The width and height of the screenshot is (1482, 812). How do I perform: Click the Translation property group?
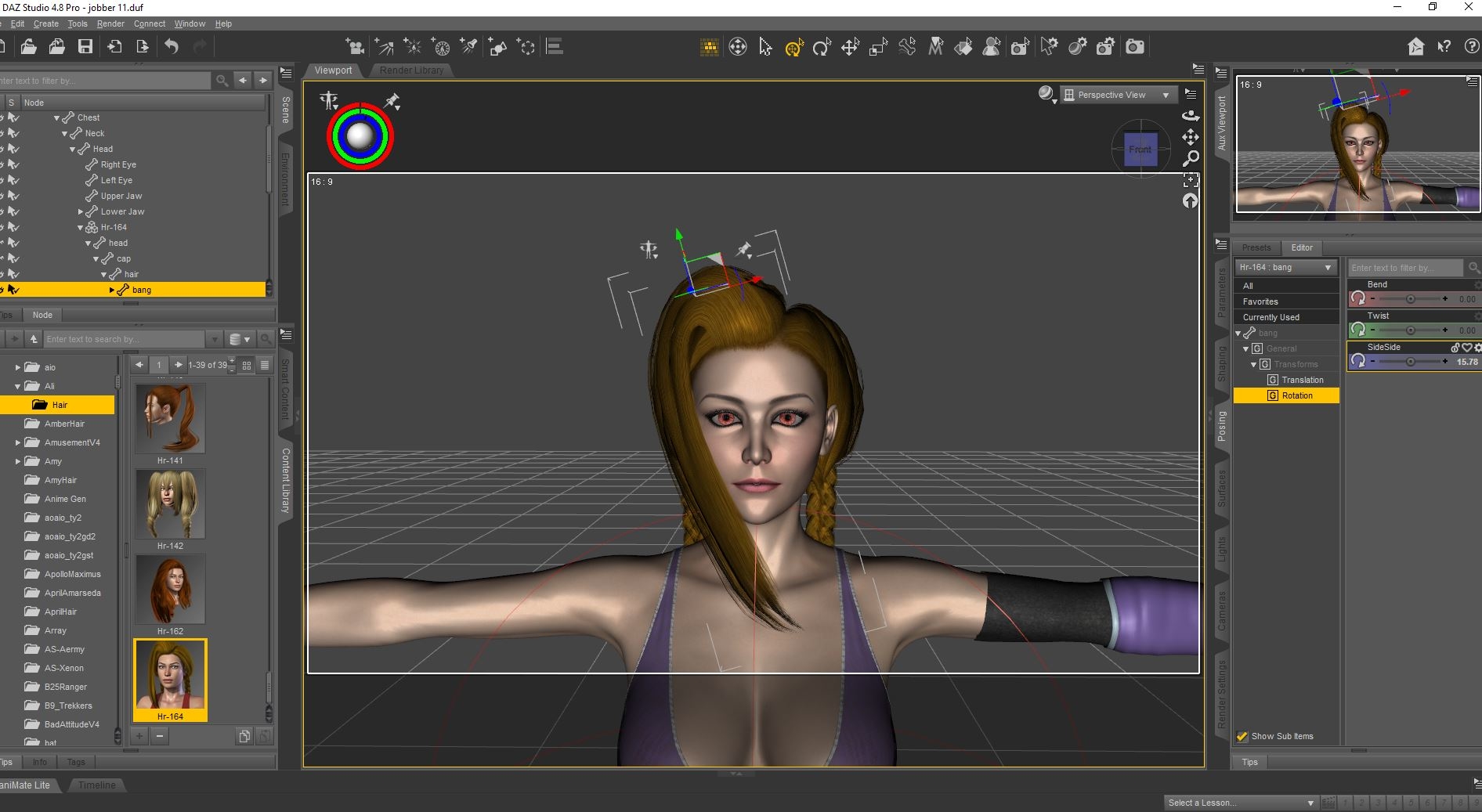coord(1302,380)
